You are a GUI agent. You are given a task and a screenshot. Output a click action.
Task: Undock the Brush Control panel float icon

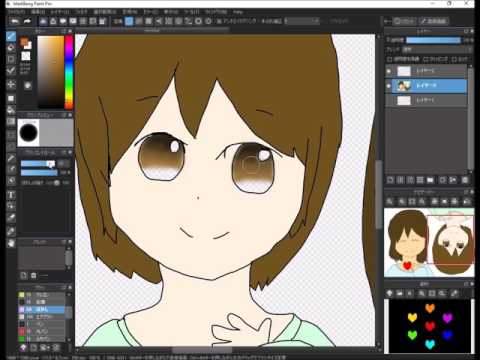point(64,152)
